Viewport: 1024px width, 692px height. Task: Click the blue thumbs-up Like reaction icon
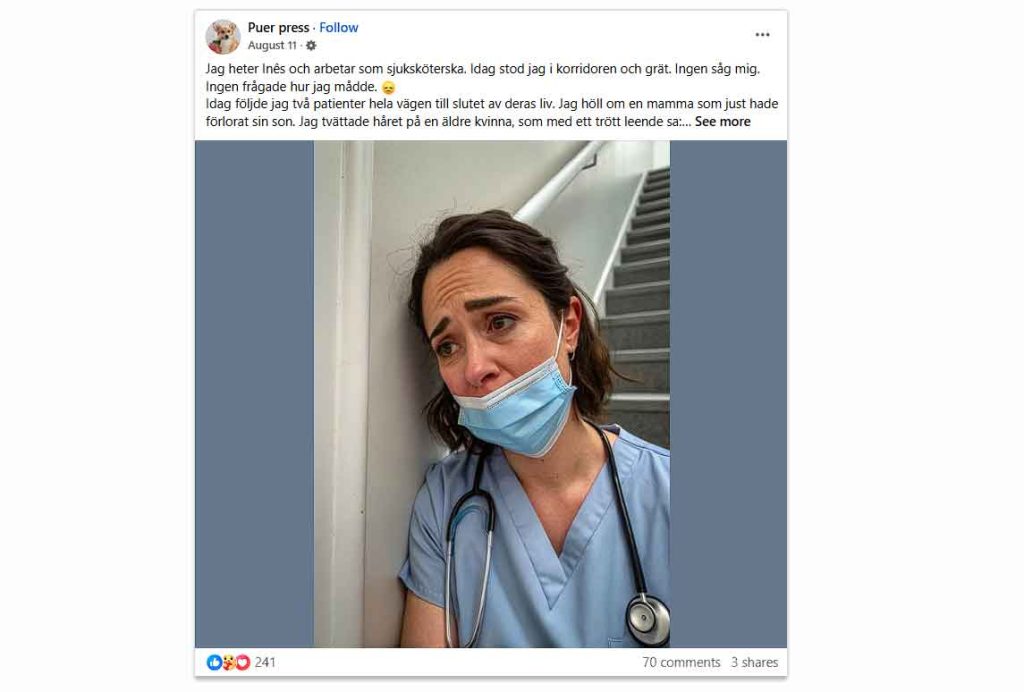click(214, 662)
